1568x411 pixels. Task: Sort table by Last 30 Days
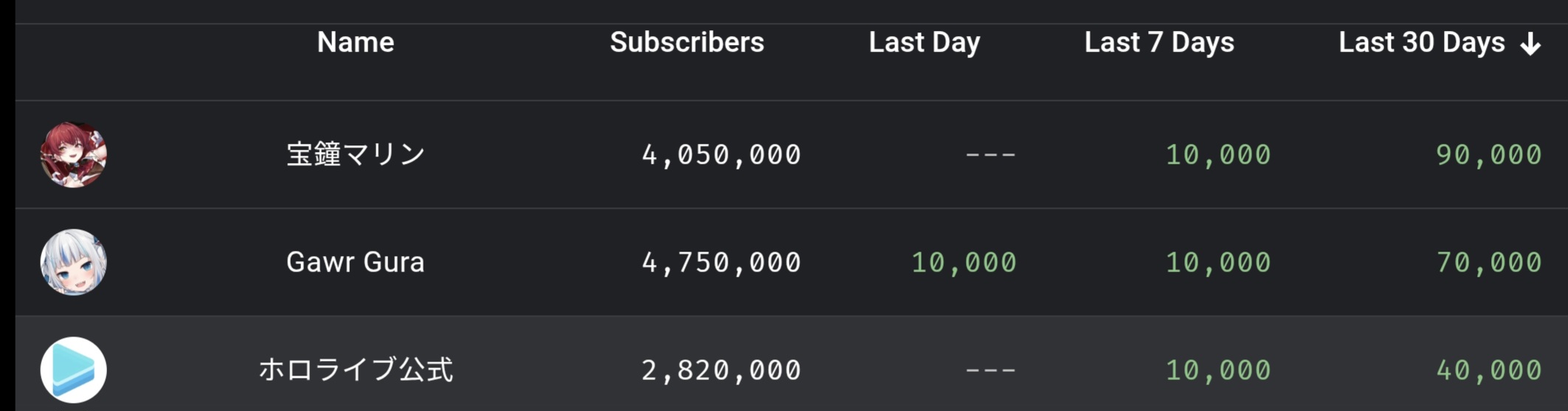(x=1421, y=43)
